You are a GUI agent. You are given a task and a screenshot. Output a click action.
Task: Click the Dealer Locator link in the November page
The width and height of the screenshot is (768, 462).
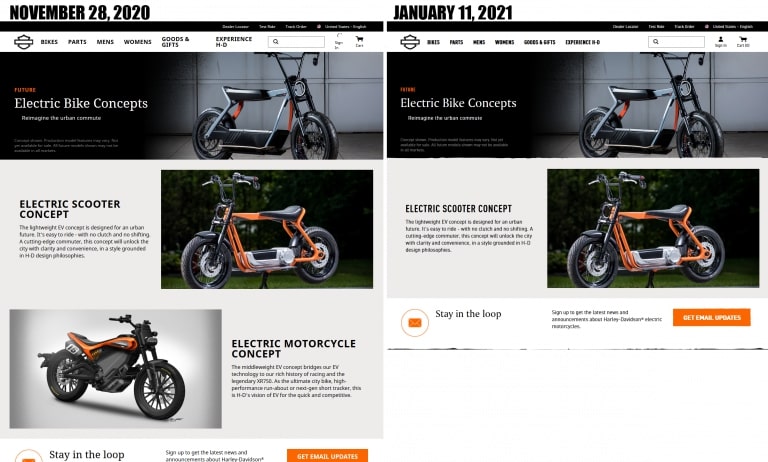tap(236, 26)
